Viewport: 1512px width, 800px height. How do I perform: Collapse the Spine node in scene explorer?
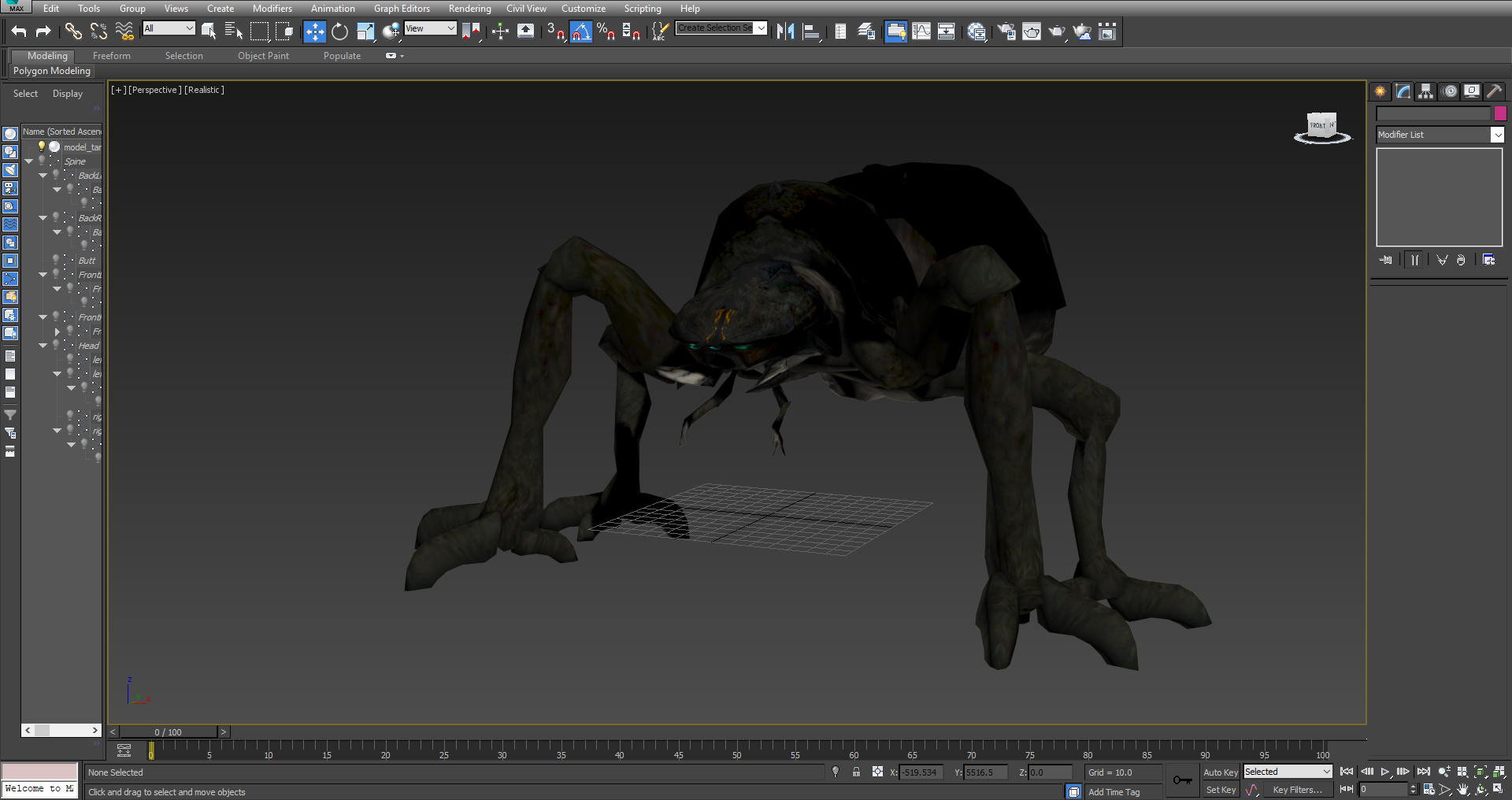(x=29, y=161)
